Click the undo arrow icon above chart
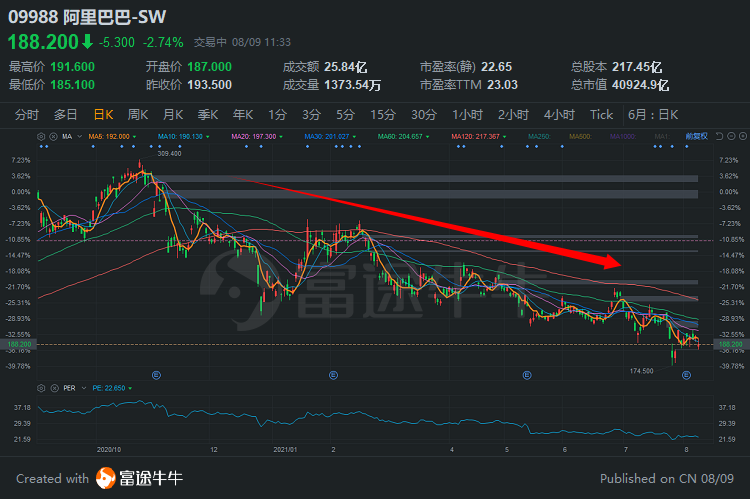750x499 pixels. [x=719, y=136]
